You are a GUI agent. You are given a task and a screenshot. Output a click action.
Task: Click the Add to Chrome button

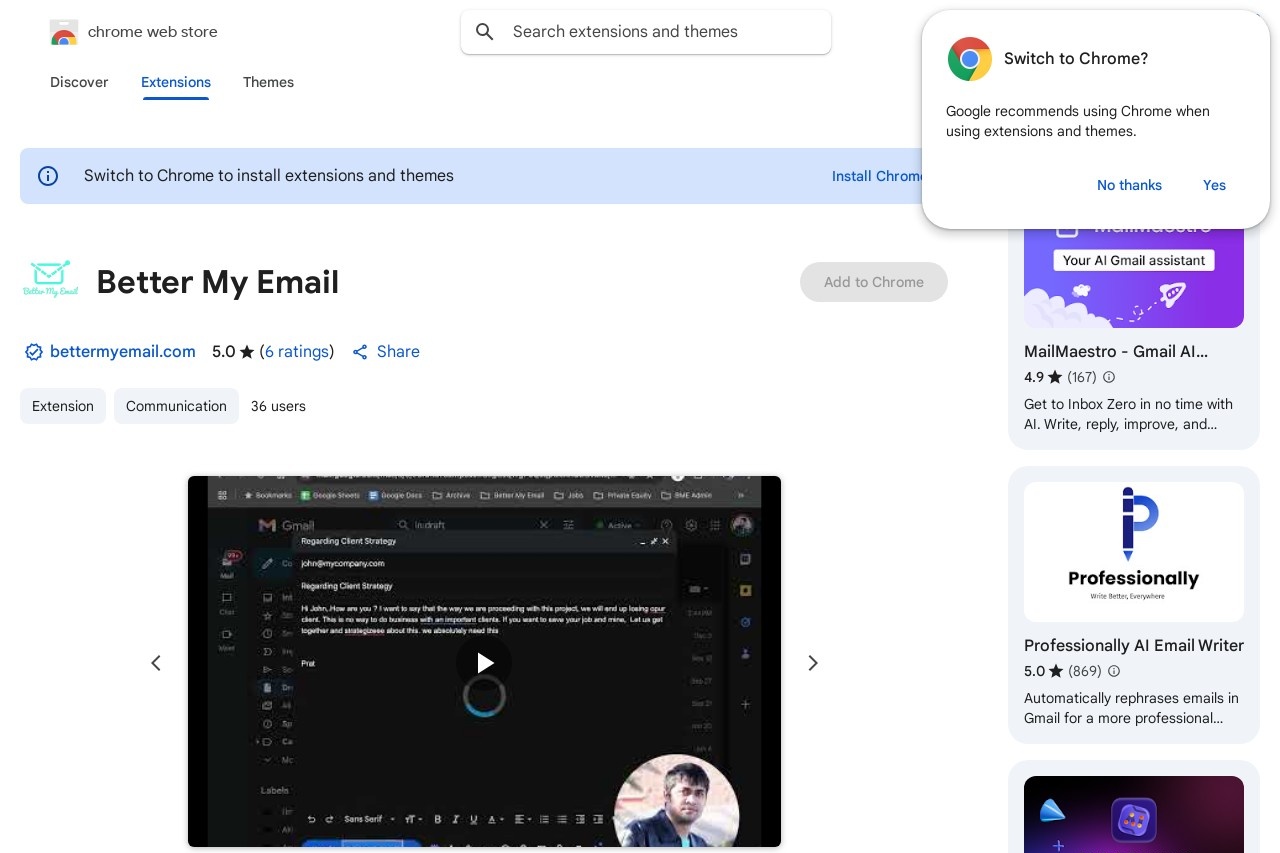(874, 282)
